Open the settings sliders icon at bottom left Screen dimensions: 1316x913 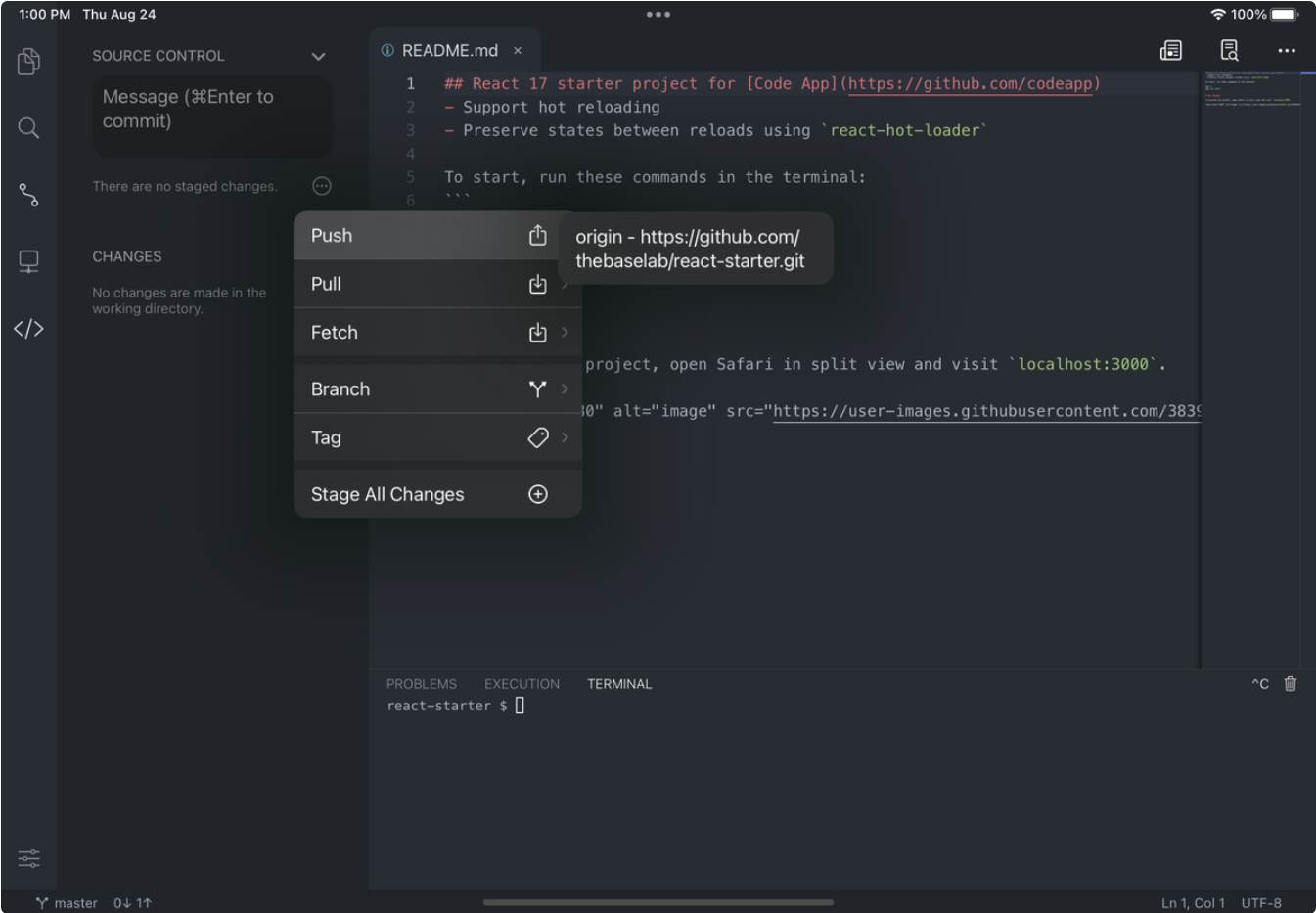click(28, 858)
